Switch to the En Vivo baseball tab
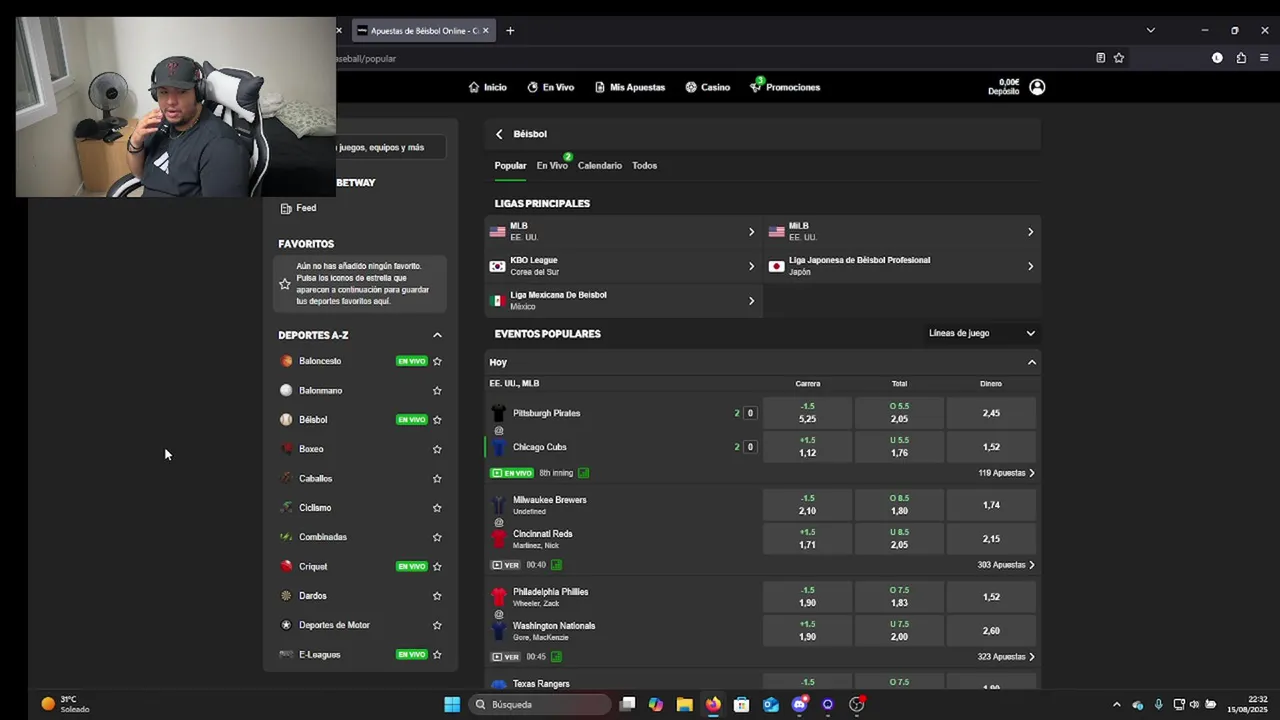 [x=552, y=166]
